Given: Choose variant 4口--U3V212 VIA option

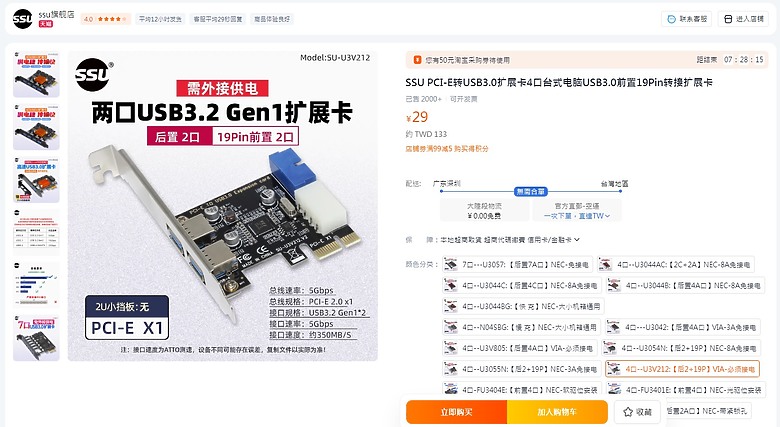Looking at the screenshot, I should [682, 369].
